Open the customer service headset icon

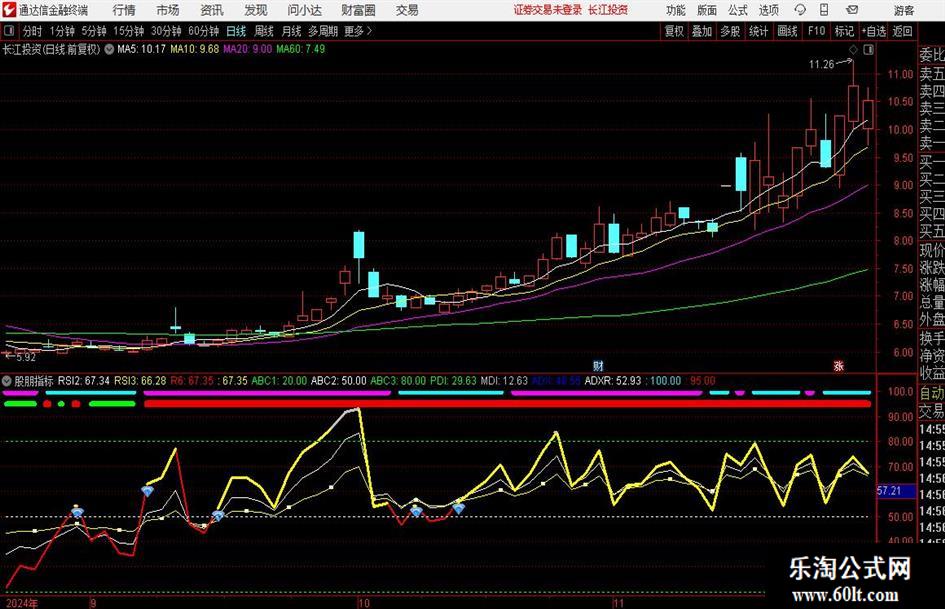point(800,10)
